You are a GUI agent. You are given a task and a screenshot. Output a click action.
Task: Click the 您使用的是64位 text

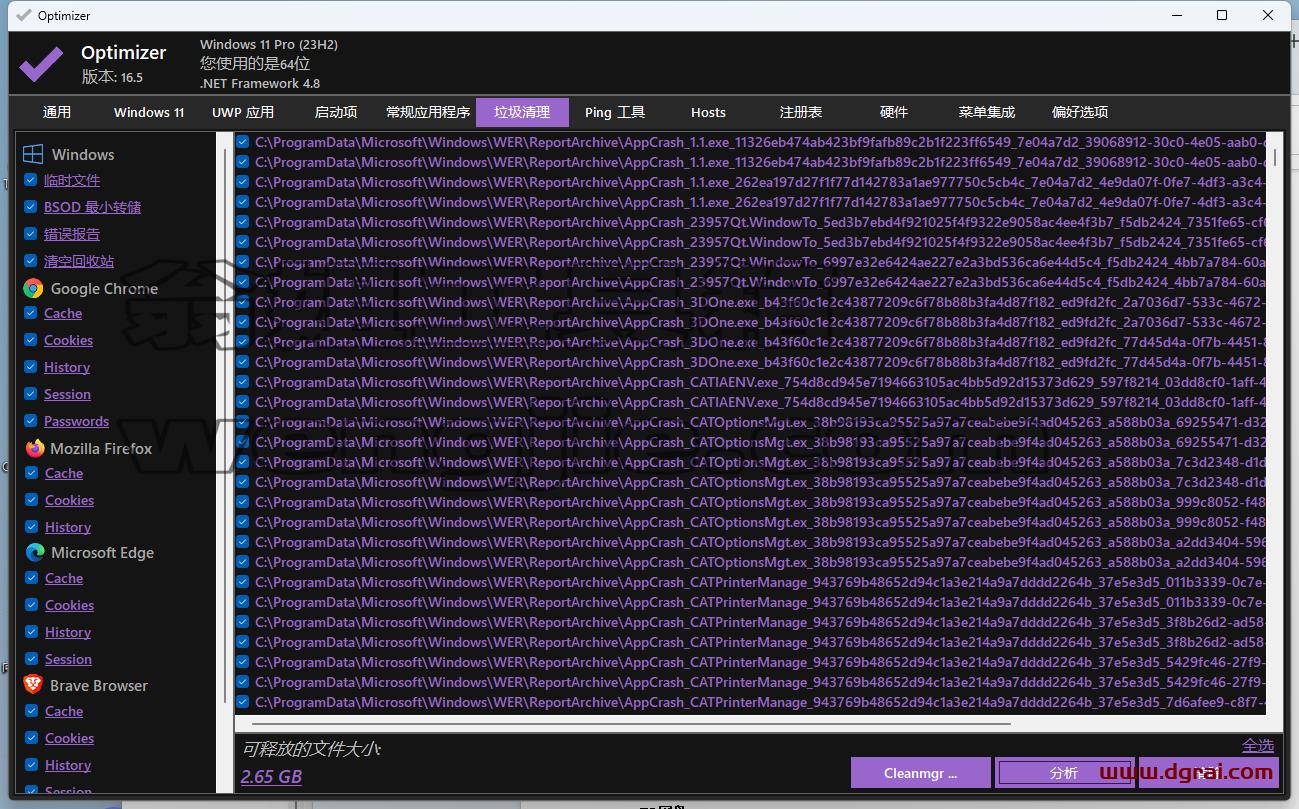(255, 64)
